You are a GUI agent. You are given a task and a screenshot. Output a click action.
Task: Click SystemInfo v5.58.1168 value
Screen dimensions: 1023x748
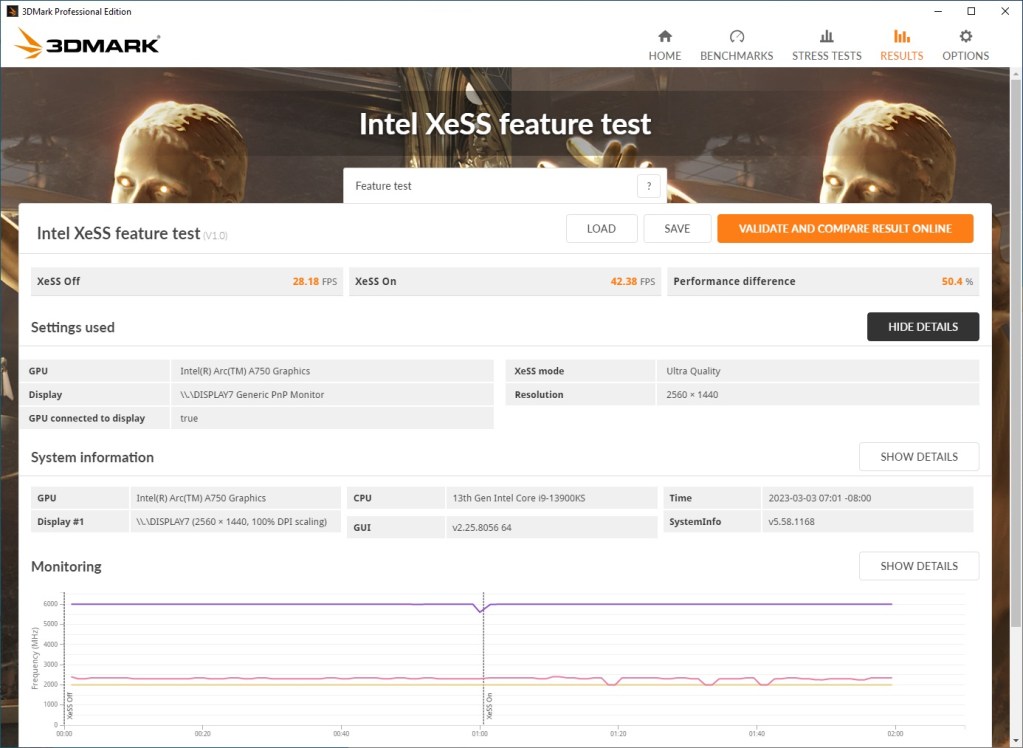click(x=791, y=522)
